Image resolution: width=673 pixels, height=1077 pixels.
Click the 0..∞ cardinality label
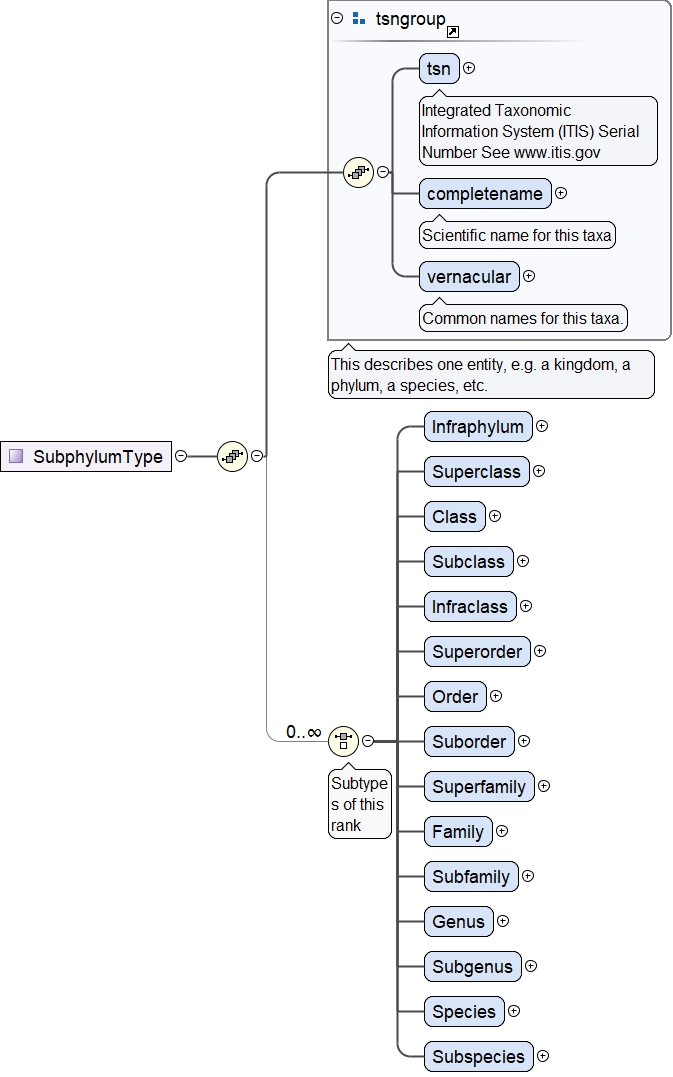point(304,732)
